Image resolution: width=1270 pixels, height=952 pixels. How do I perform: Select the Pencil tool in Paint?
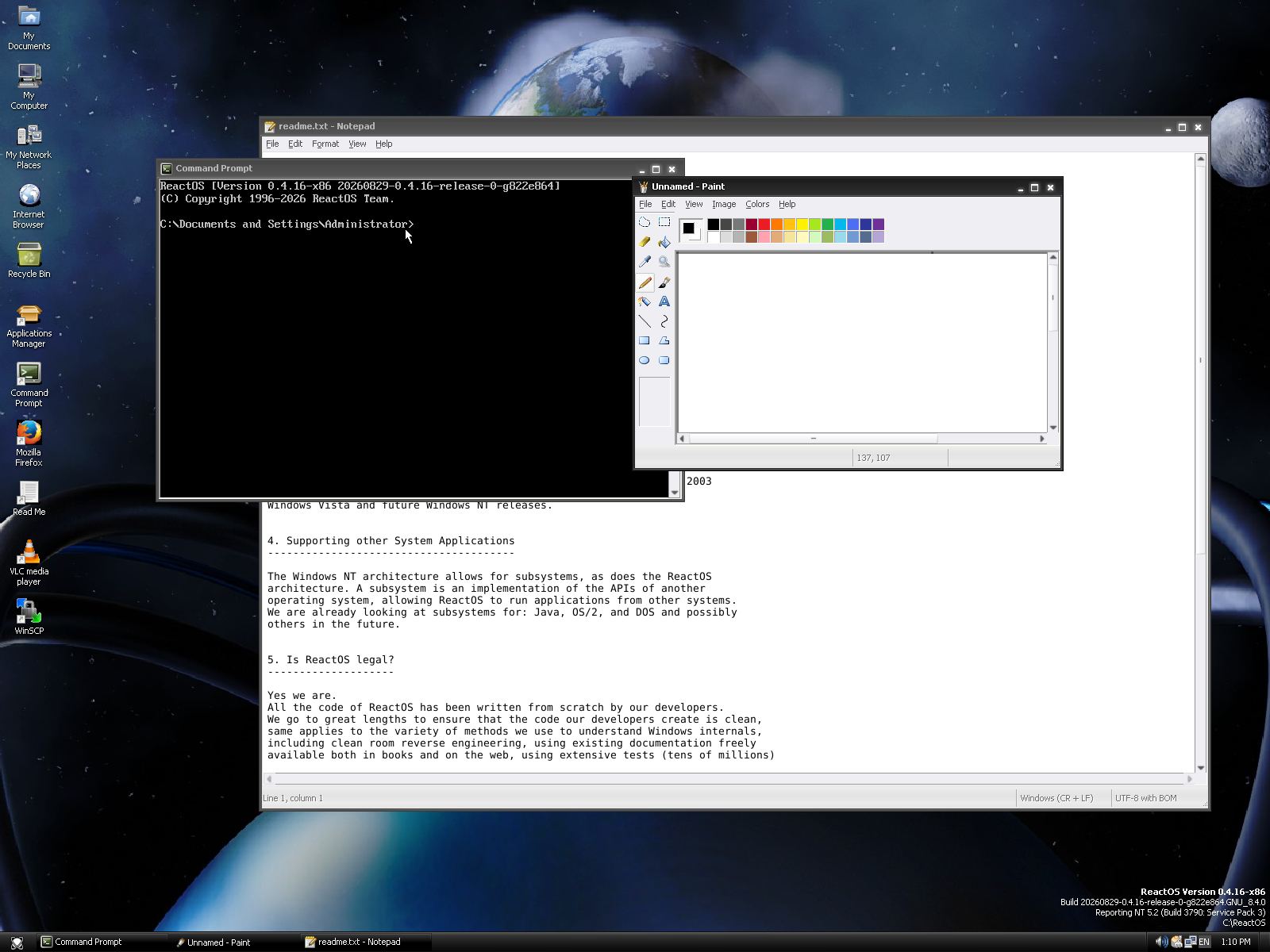[x=645, y=282]
